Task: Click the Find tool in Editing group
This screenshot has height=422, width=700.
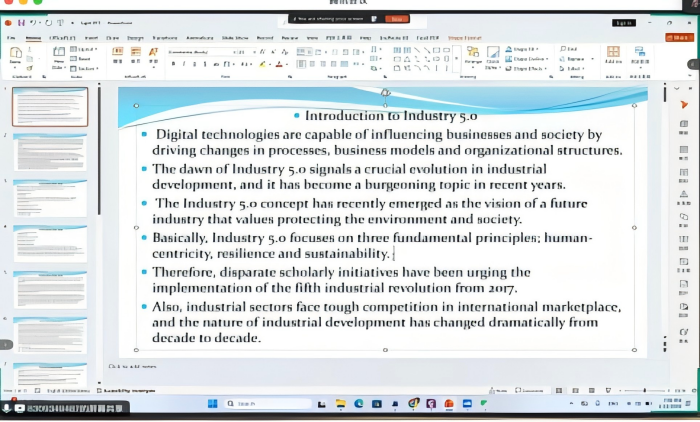Action: (x=569, y=48)
